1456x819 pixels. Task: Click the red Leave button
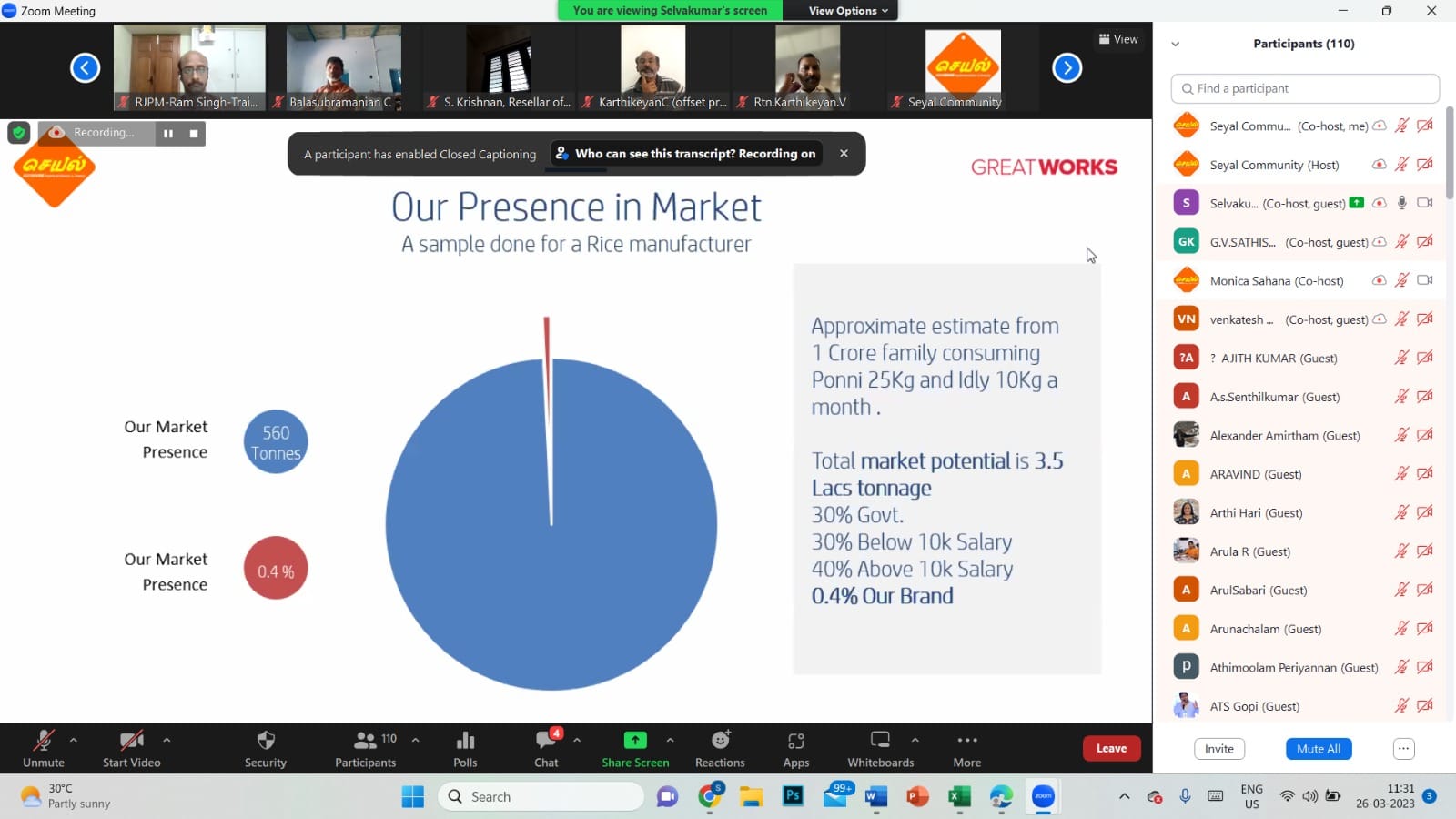(x=1111, y=748)
